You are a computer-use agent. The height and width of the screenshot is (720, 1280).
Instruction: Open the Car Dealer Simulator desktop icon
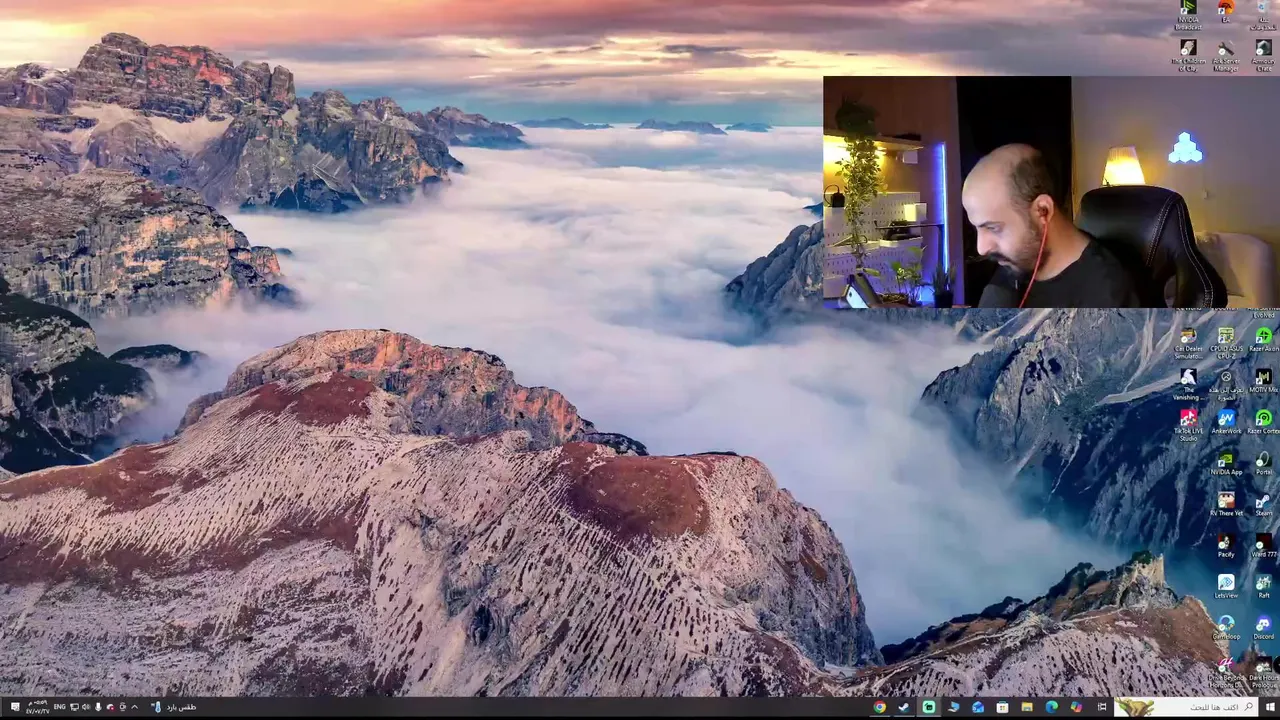point(1188,342)
